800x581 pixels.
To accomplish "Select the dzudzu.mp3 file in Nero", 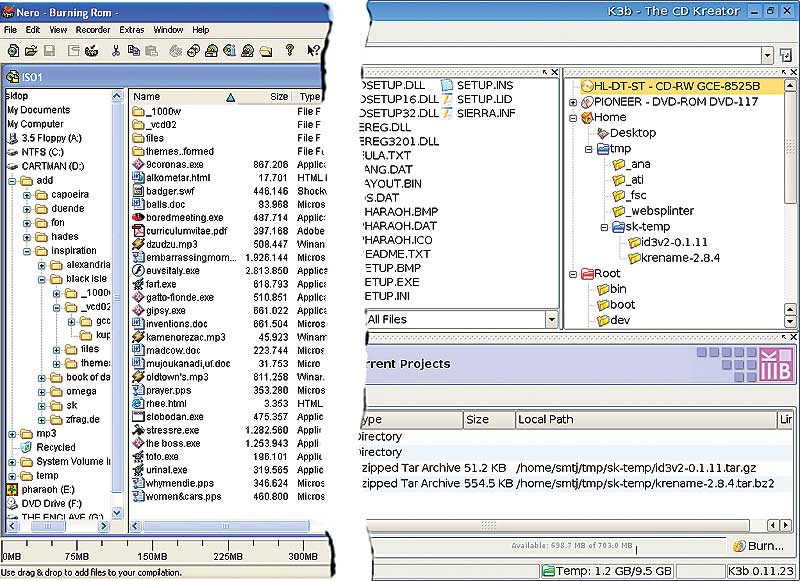I will tap(171, 245).
